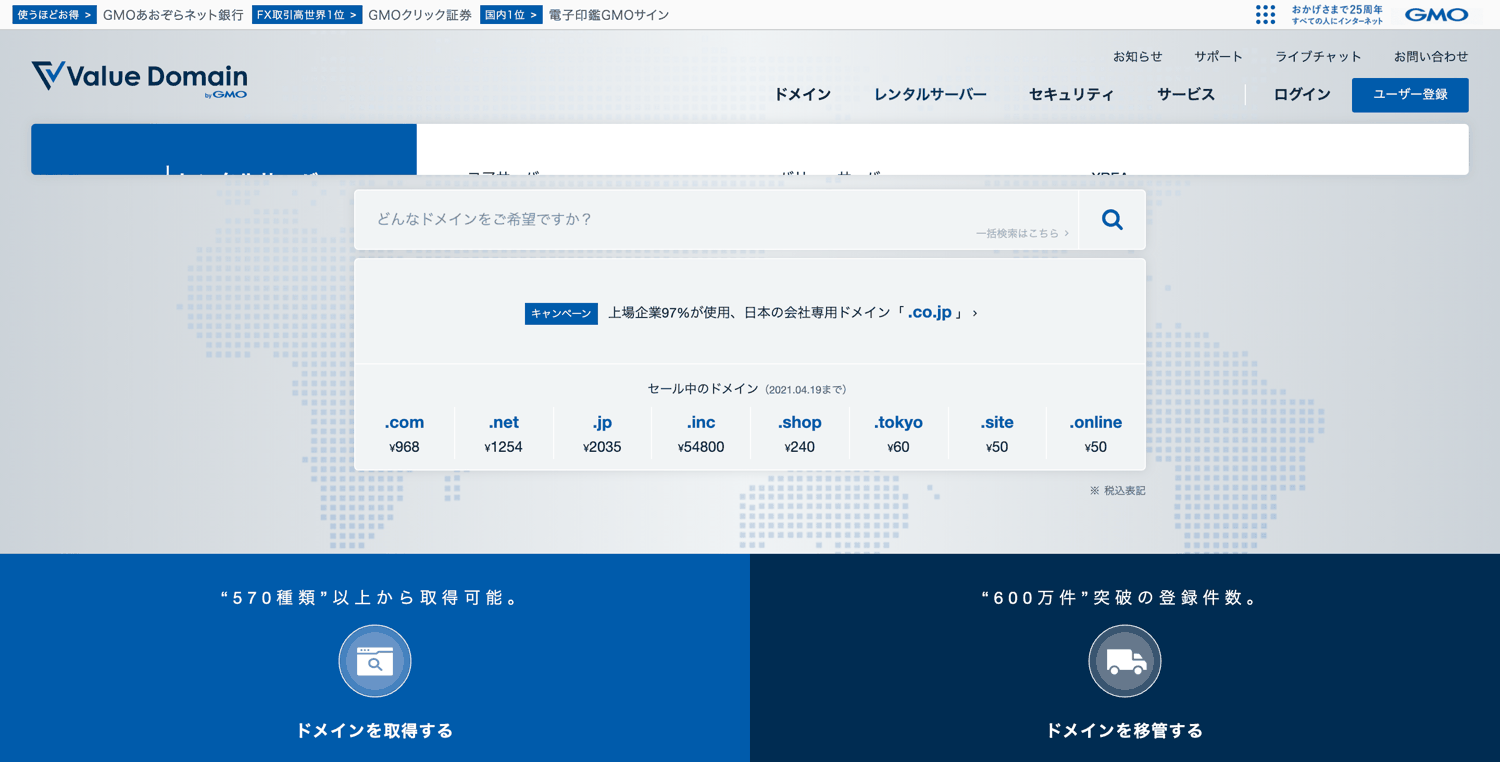Screen dimensions: 1500x762
Task: Open the レンタルサーバー menu
Action: 930,94
